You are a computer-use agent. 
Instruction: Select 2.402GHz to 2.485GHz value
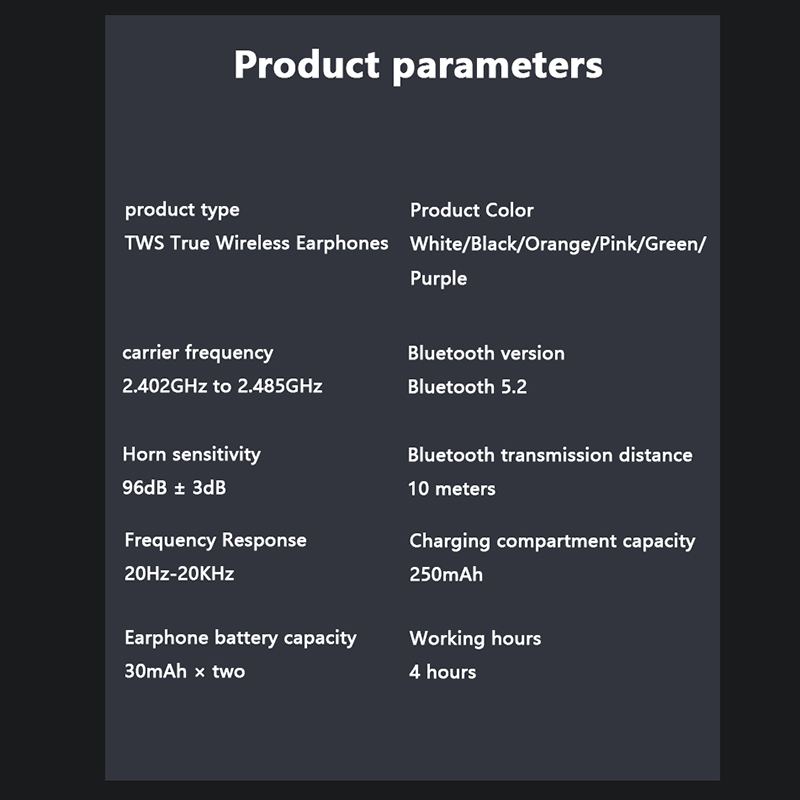[222, 386]
